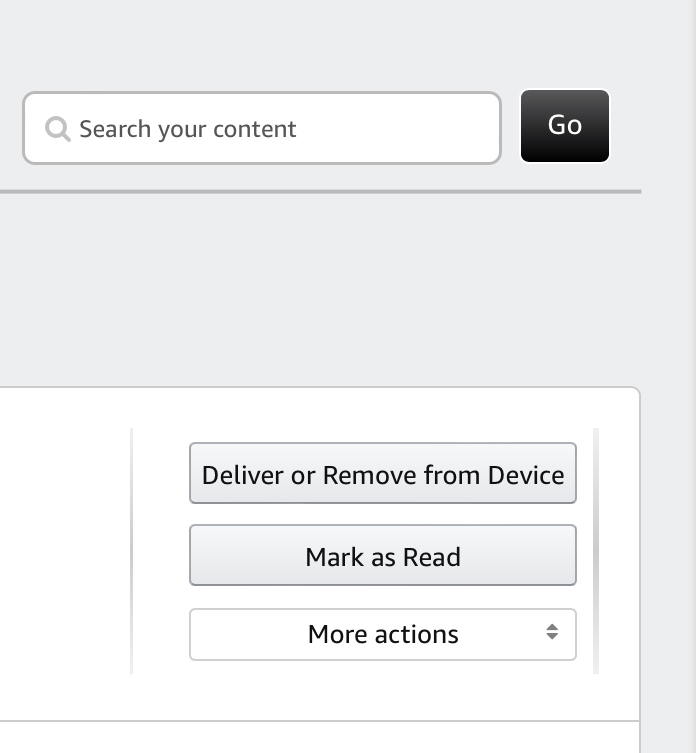The image size is (696, 753).
Task: Choose the Deliver or Remove from Device button
Action: (x=383, y=474)
